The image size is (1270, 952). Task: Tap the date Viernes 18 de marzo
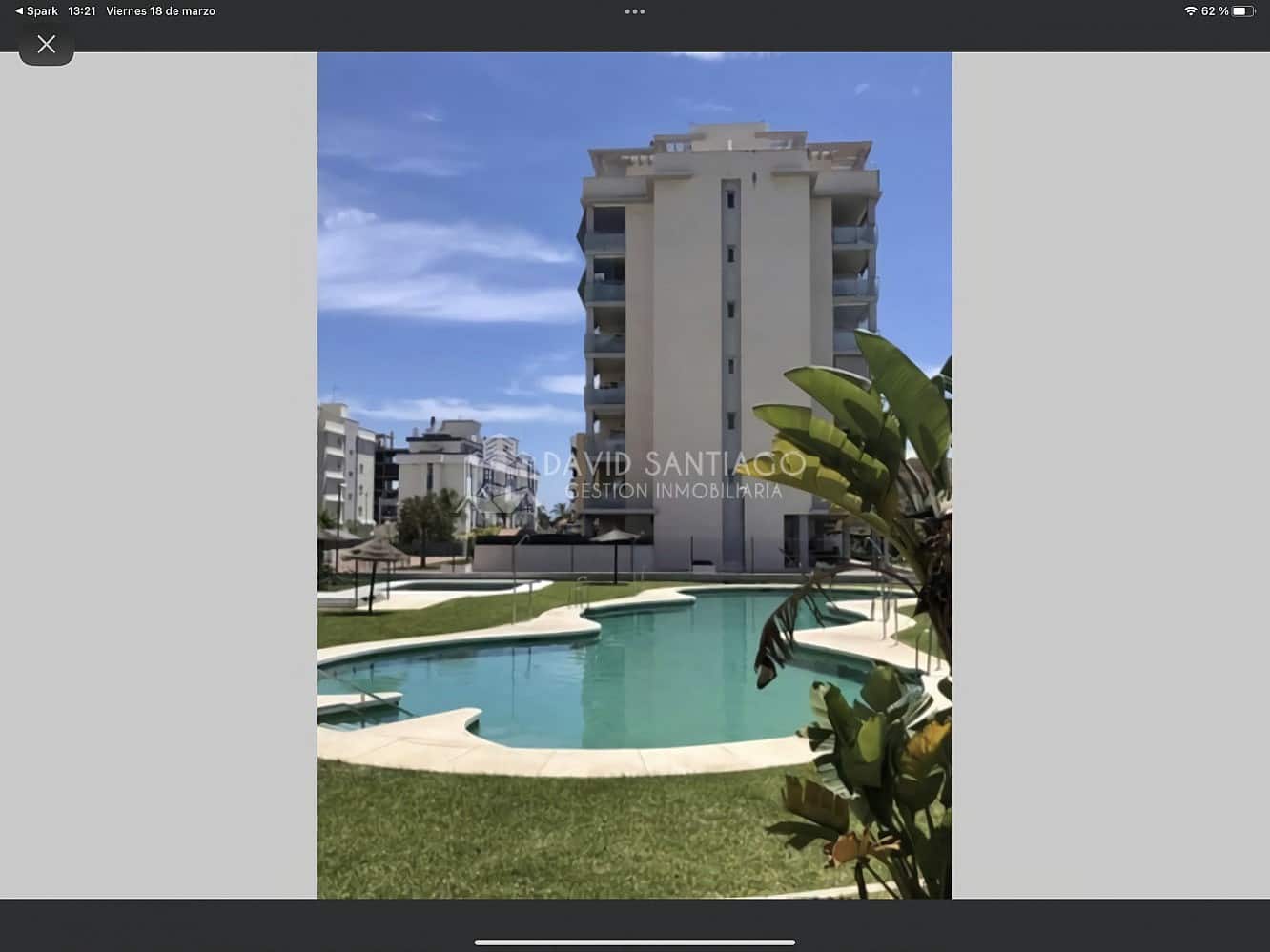point(162,10)
